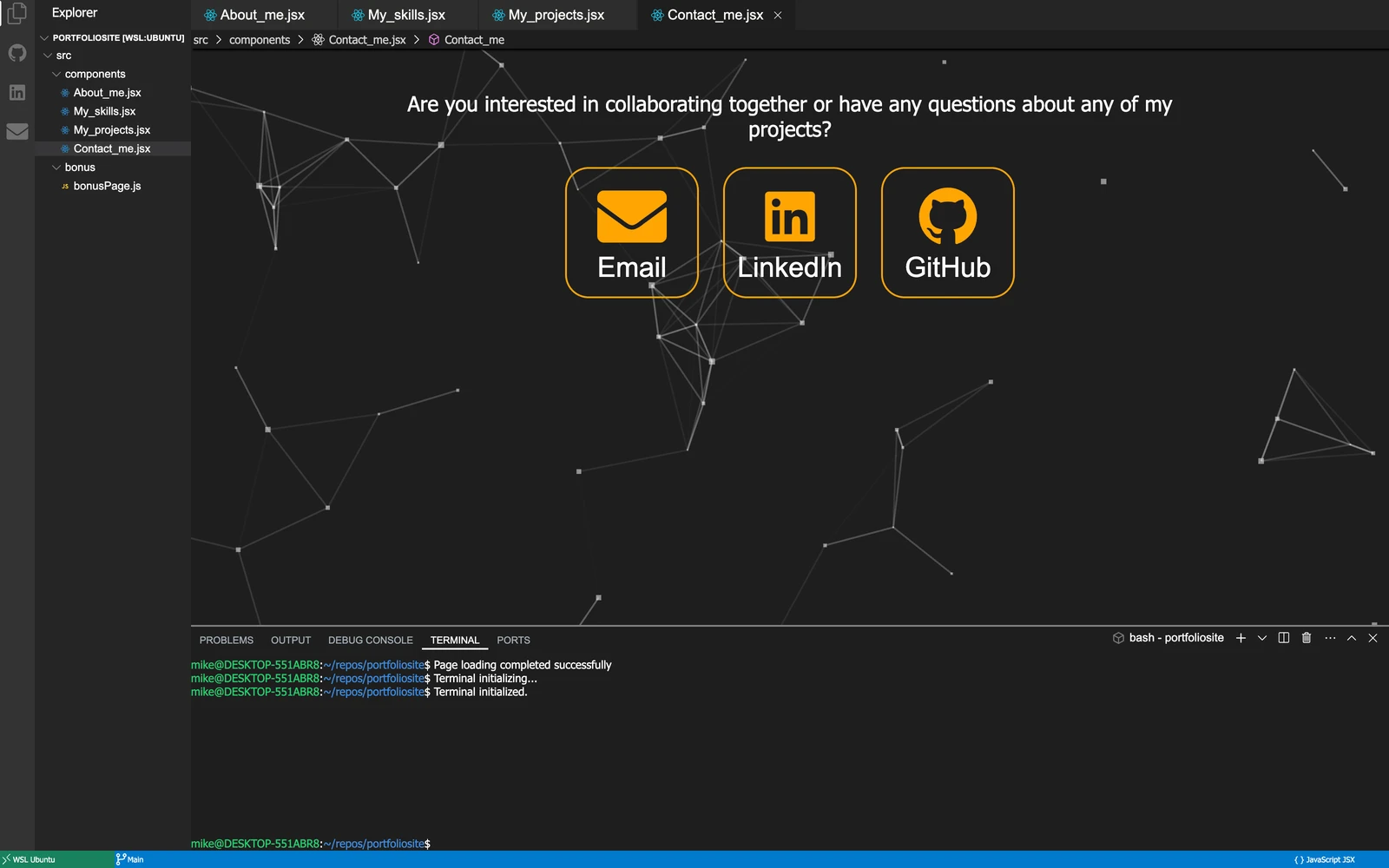
Task: Open the Email envelope icon in activity bar
Action: (17, 131)
